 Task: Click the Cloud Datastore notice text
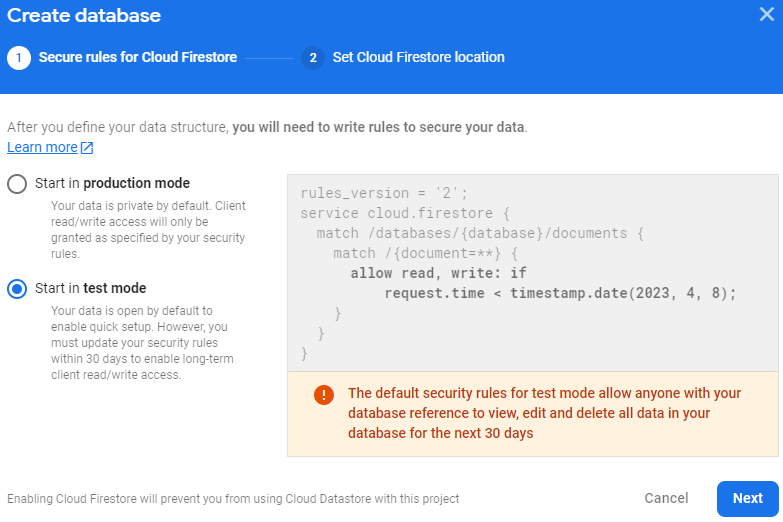point(233,498)
